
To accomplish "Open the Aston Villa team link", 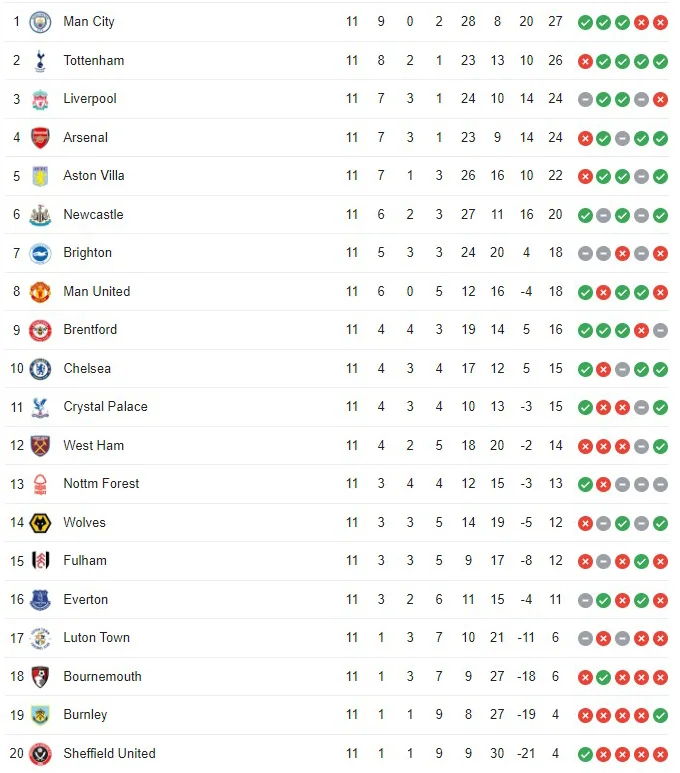I will pyautogui.click(x=94, y=176).
